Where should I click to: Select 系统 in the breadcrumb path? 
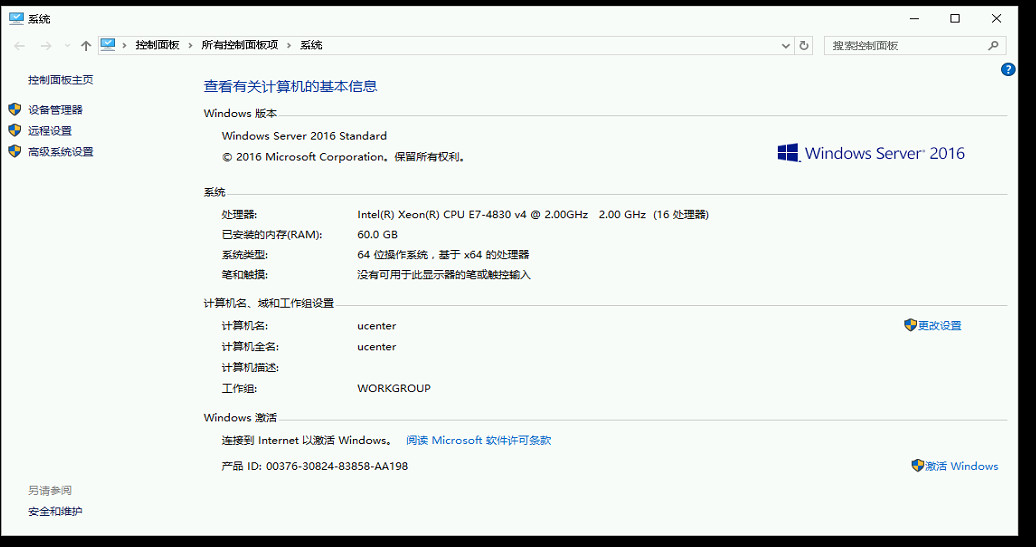pos(311,46)
